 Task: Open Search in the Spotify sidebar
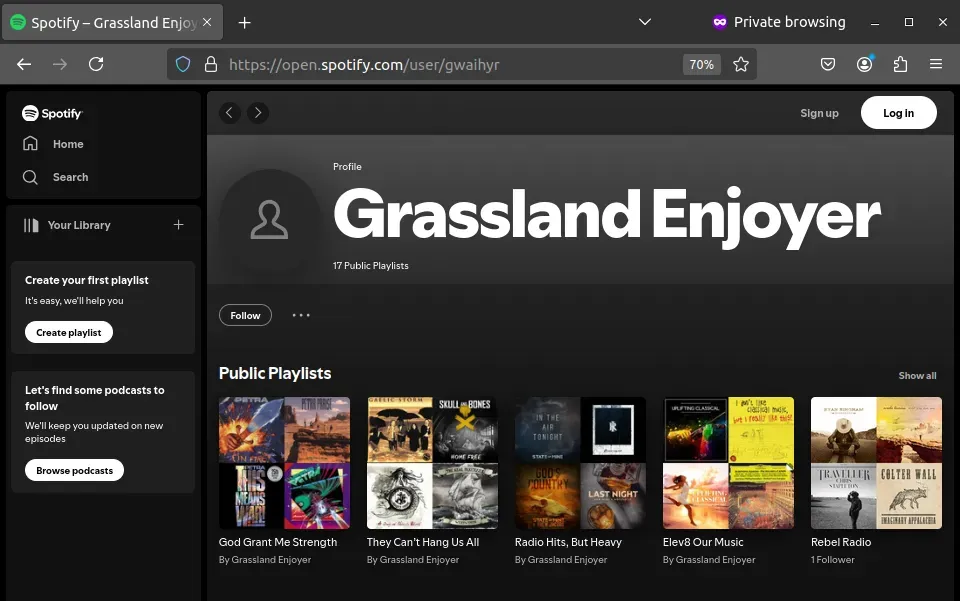click(x=69, y=177)
